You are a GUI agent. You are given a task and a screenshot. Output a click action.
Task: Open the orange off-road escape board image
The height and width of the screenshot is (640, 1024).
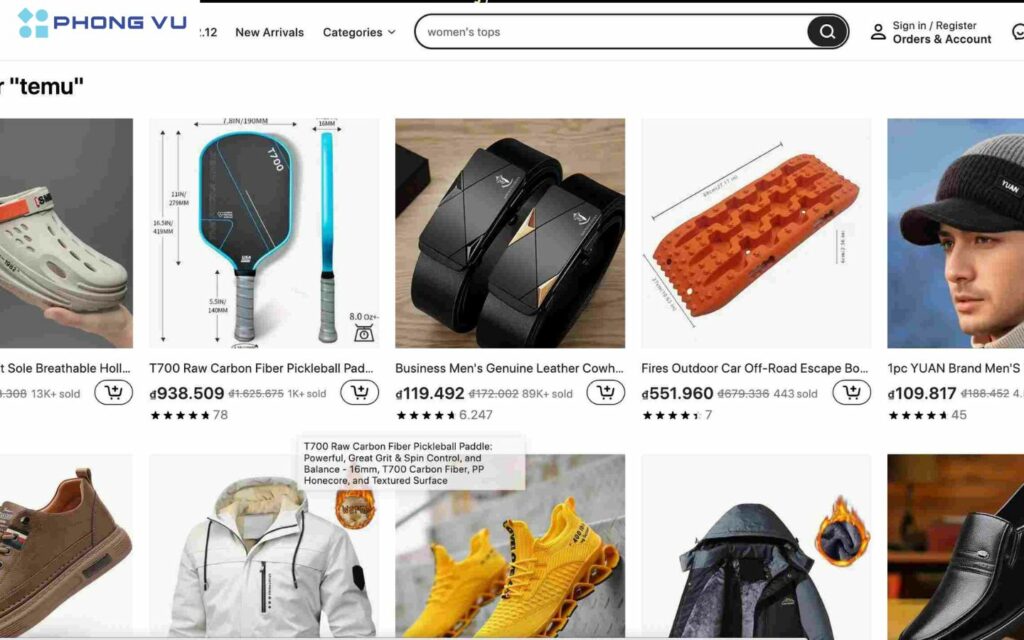tap(756, 233)
